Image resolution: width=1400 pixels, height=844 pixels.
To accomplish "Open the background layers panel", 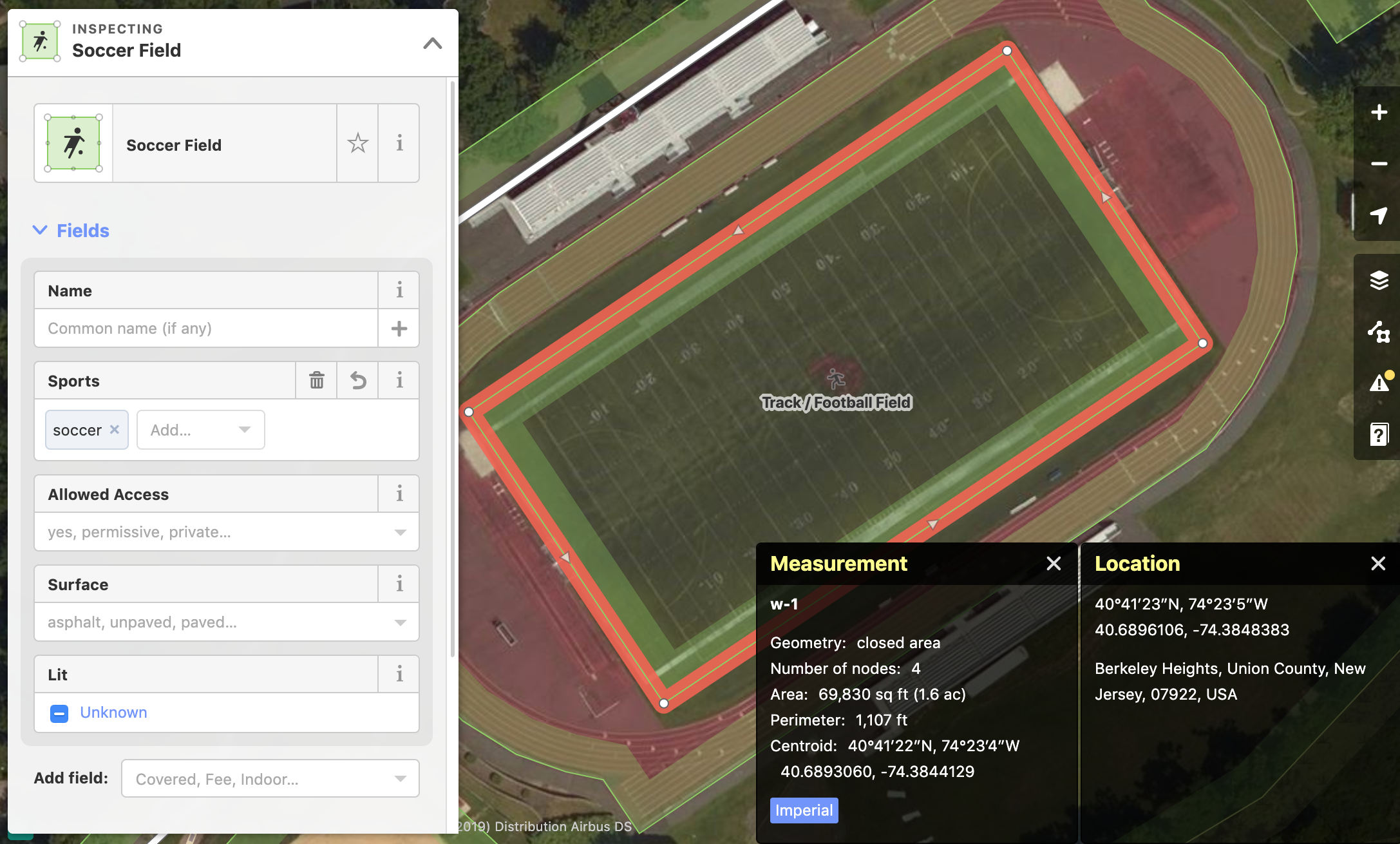I will coord(1379,280).
